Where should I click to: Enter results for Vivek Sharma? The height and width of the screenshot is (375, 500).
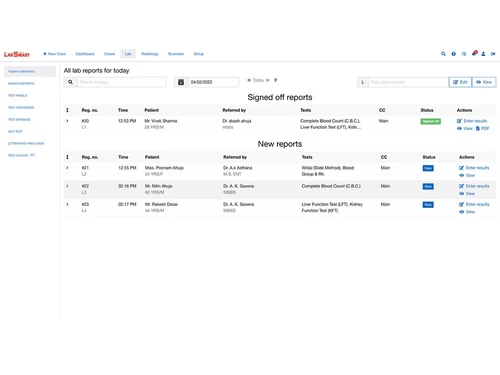tap(472, 121)
